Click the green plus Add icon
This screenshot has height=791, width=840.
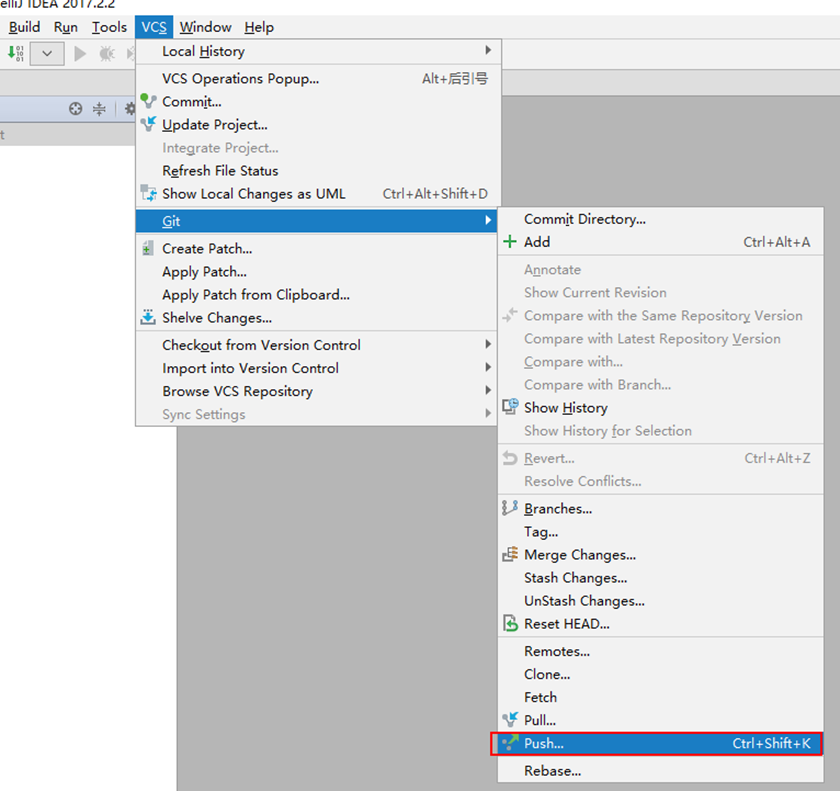point(510,242)
